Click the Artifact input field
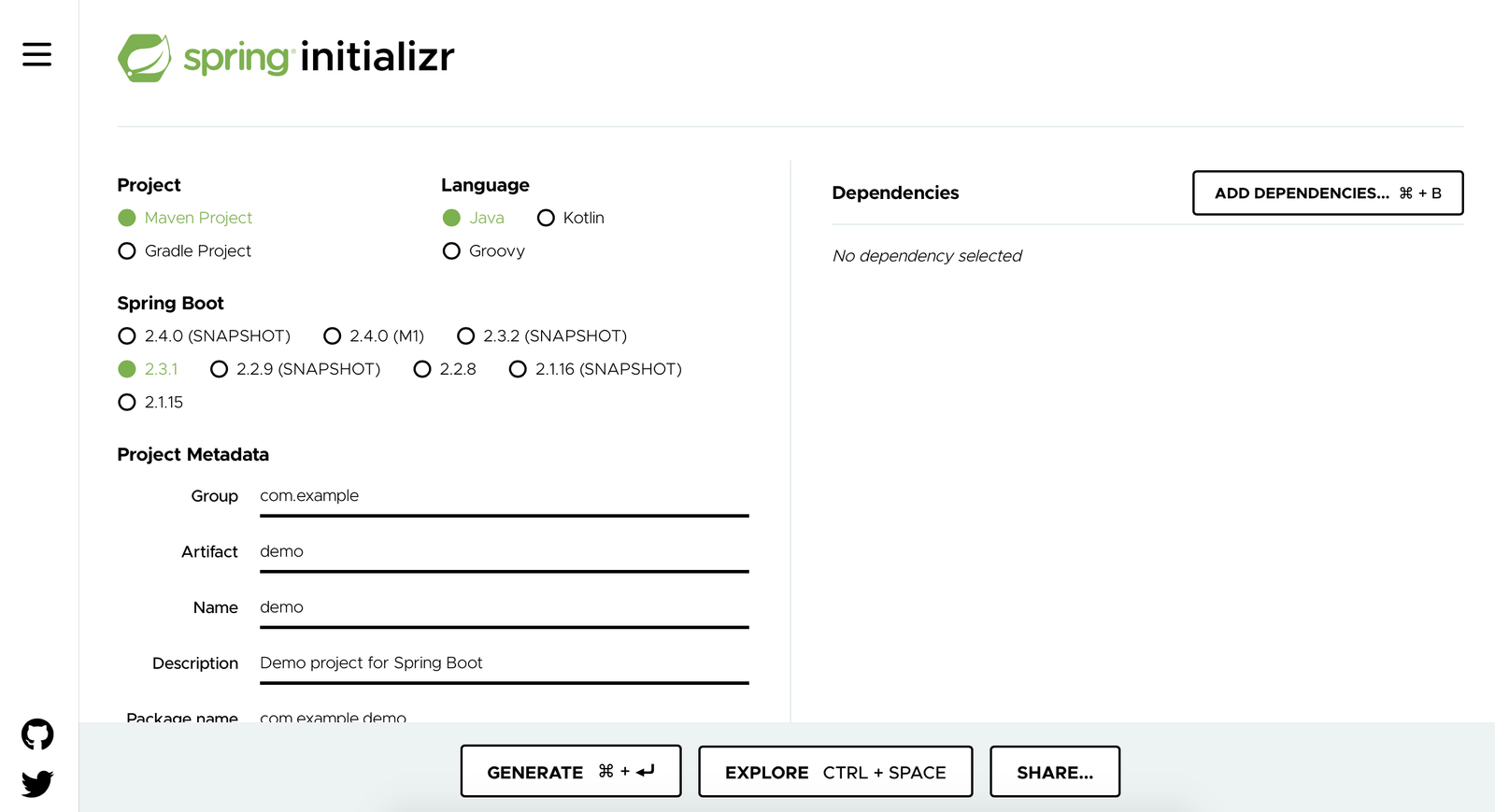Viewport: 1495px width, 812px height. [505, 553]
